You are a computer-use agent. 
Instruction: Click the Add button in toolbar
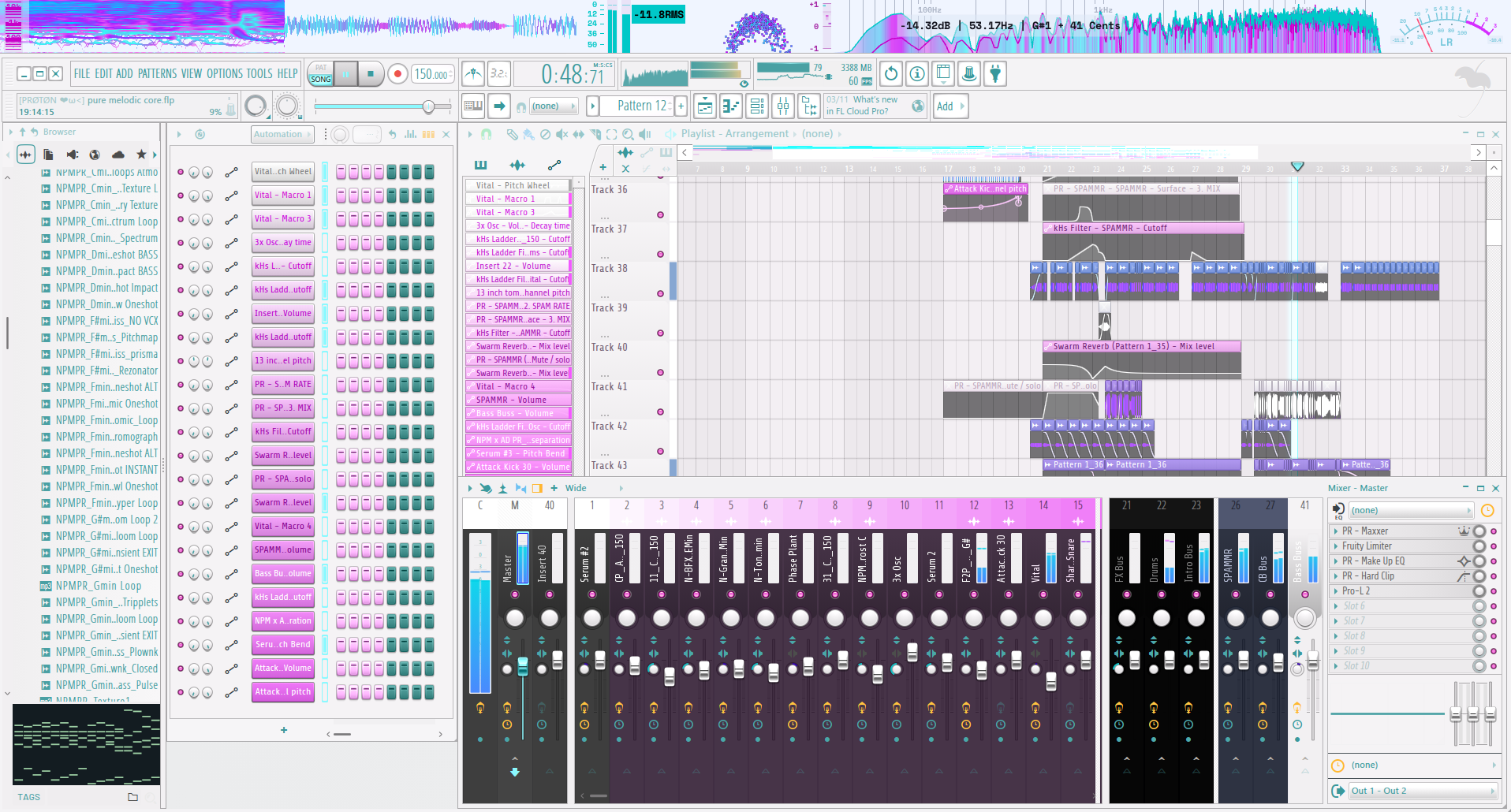pyautogui.click(x=945, y=106)
